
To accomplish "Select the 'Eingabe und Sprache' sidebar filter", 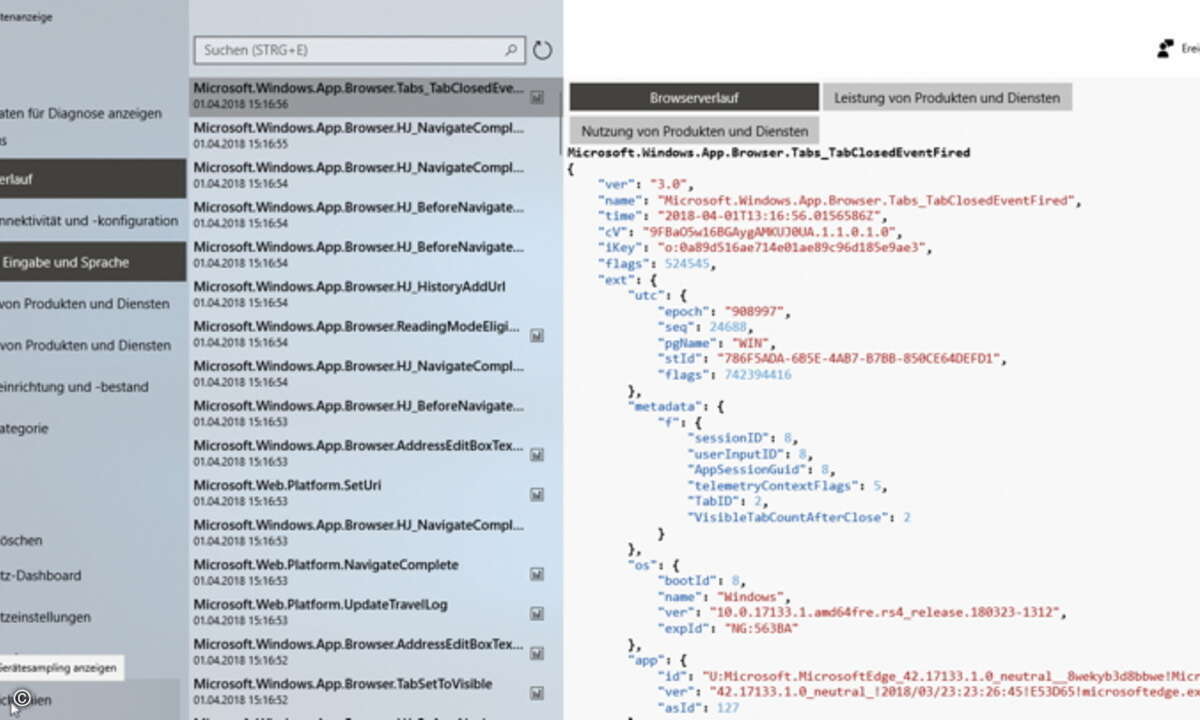I will 93,262.
